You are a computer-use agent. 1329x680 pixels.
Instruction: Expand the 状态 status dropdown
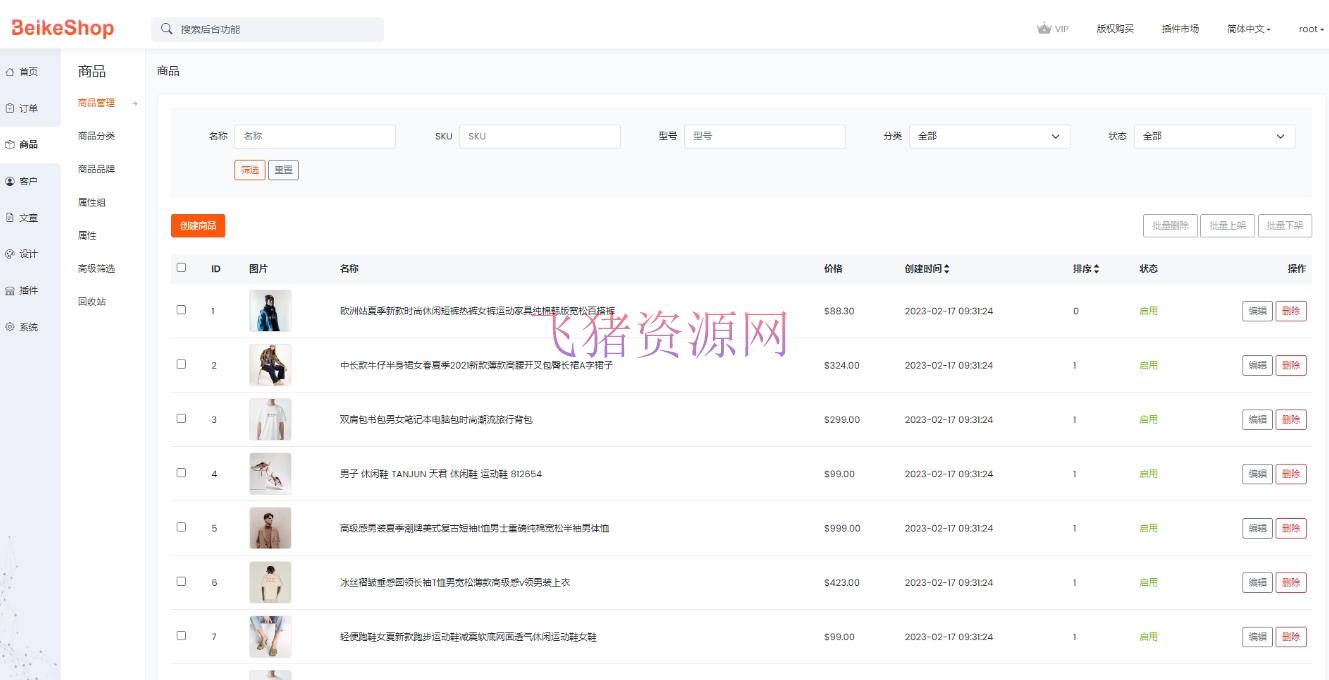tap(1214, 136)
